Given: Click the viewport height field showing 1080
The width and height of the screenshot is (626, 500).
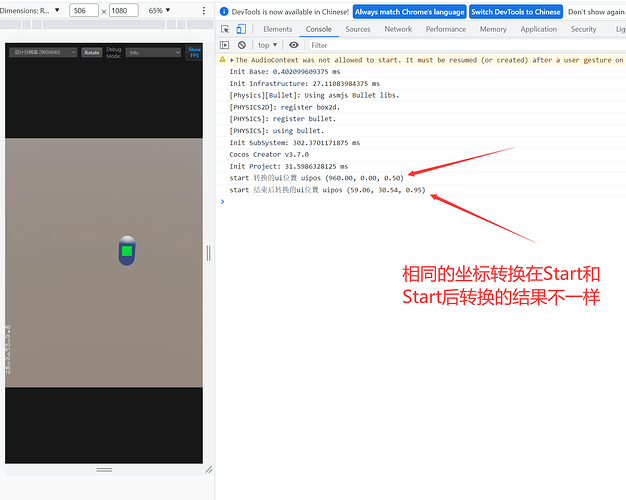Looking at the screenshot, I should (x=124, y=10).
